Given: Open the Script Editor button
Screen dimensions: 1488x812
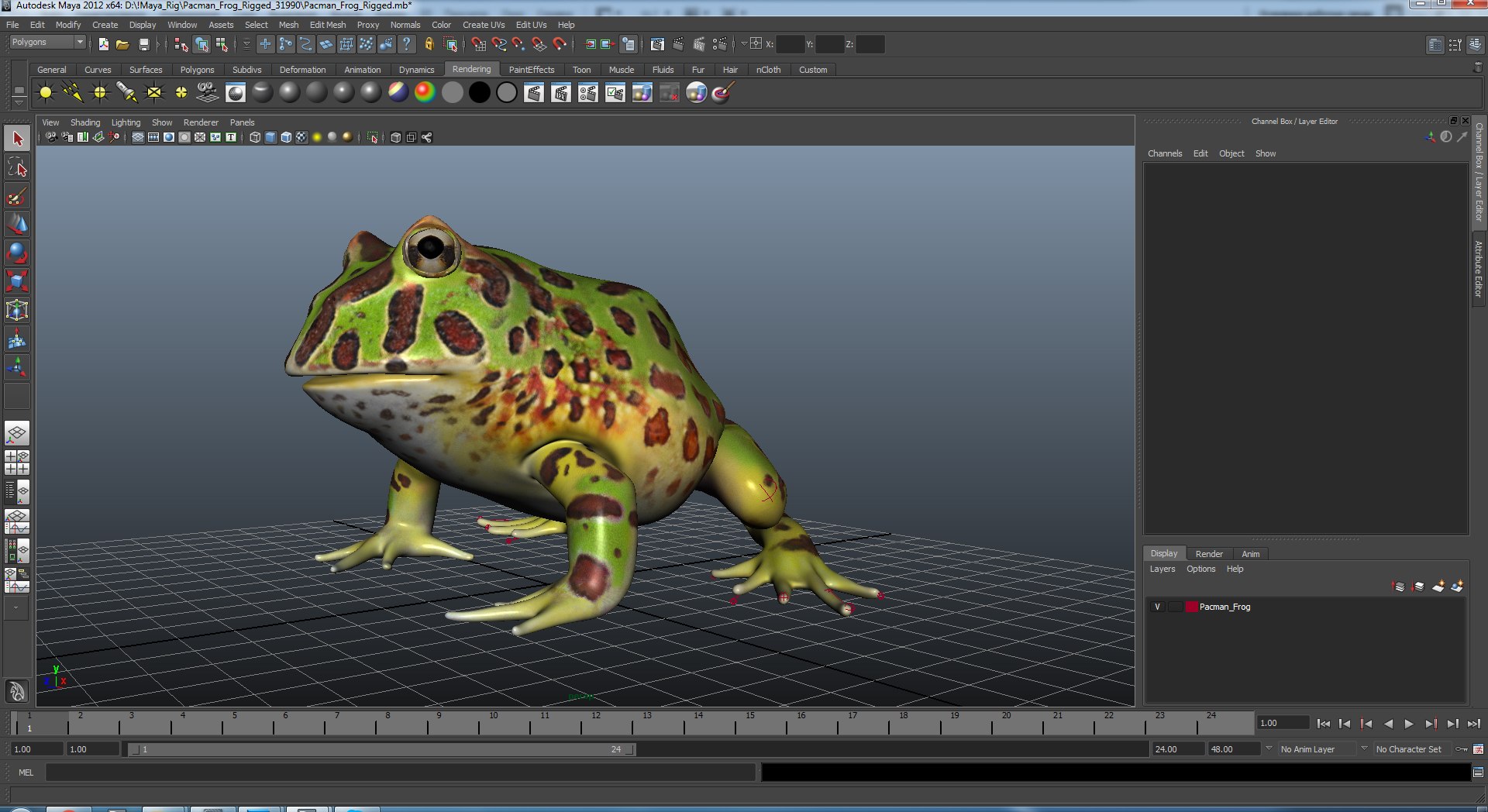Looking at the screenshot, I should click(1478, 772).
